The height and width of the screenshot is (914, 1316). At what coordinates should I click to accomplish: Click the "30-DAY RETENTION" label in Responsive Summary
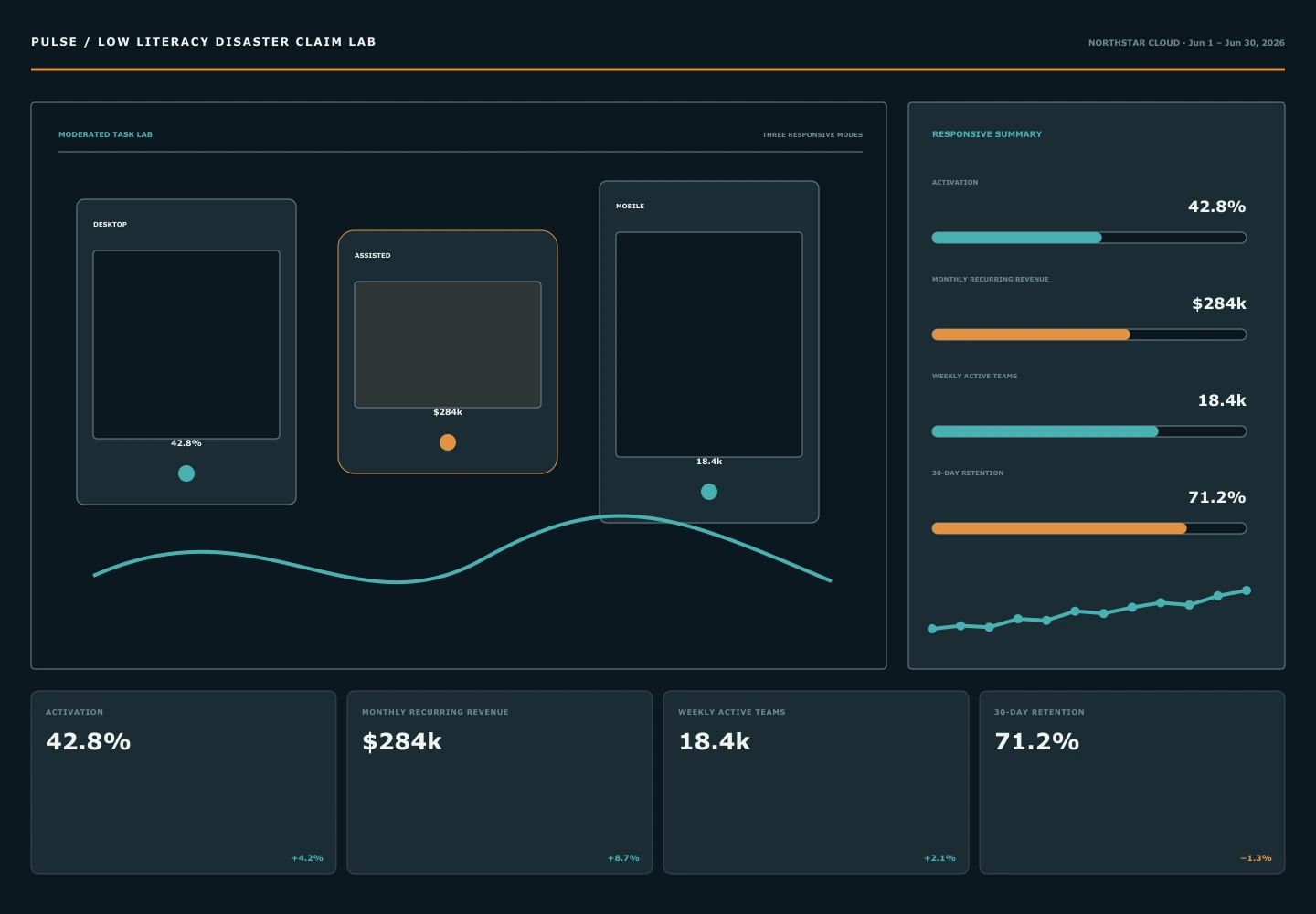[968, 473]
